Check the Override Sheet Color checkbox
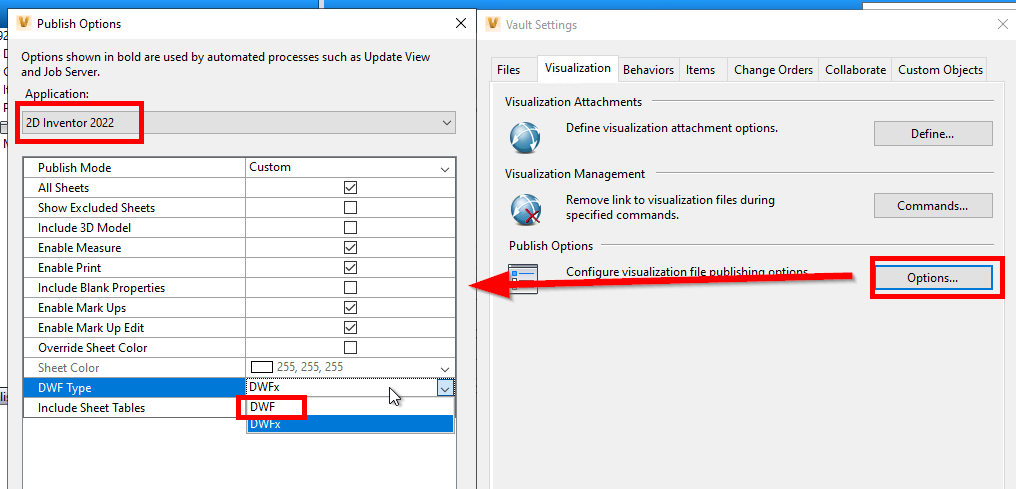Viewport: 1016px width, 489px height. click(x=351, y=348)
